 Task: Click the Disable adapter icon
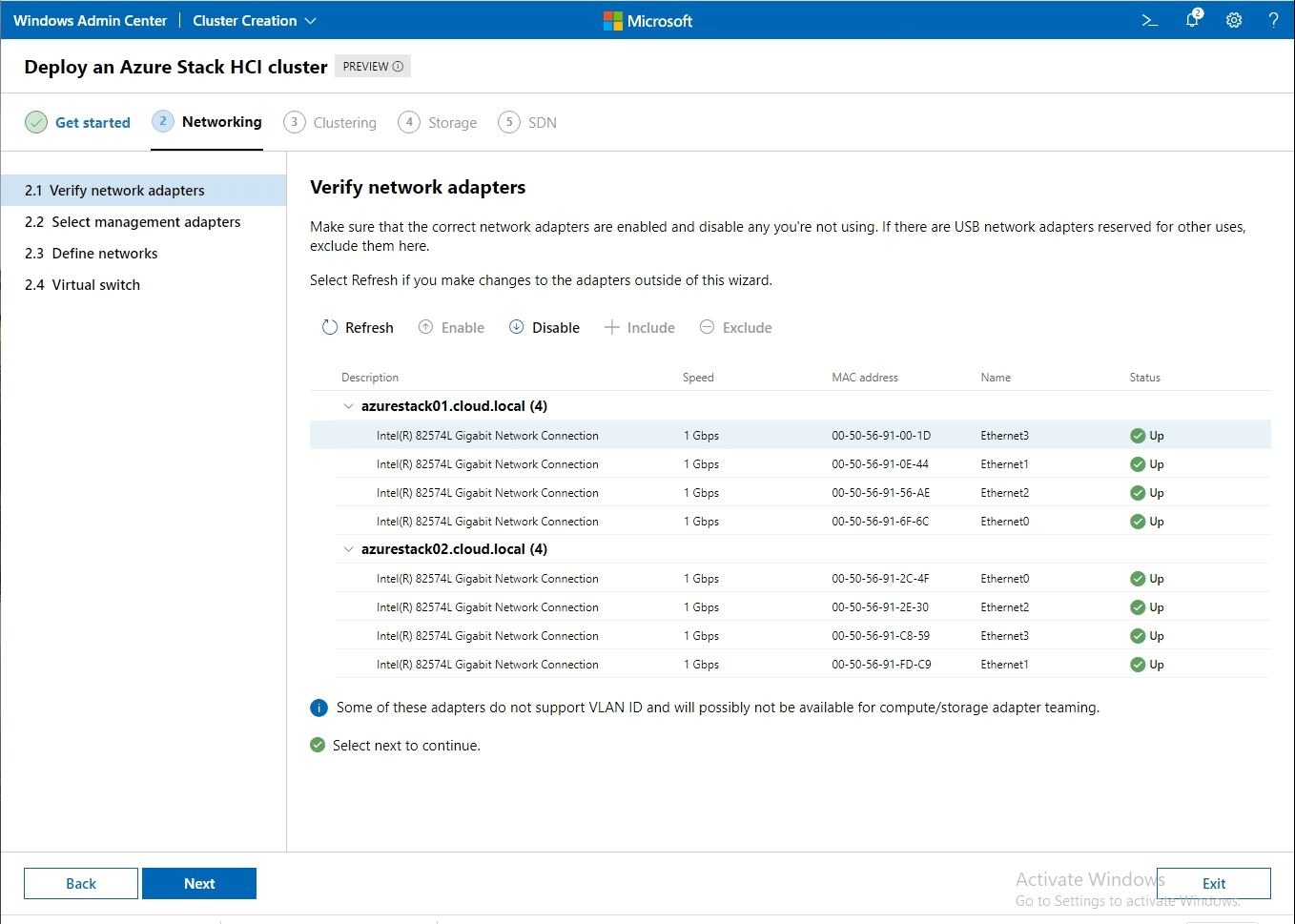[516, 327]
